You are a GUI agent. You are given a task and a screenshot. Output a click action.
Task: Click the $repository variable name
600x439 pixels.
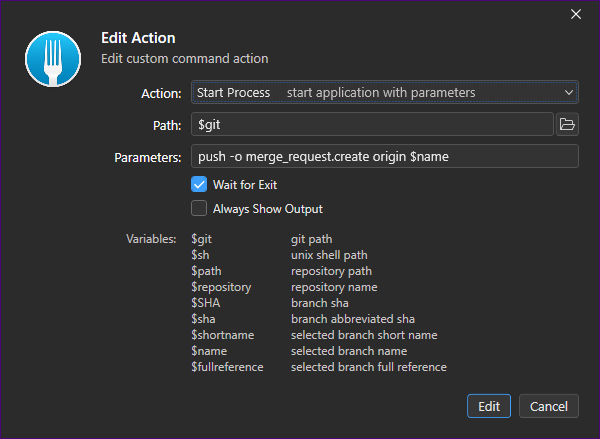[221, 287]
